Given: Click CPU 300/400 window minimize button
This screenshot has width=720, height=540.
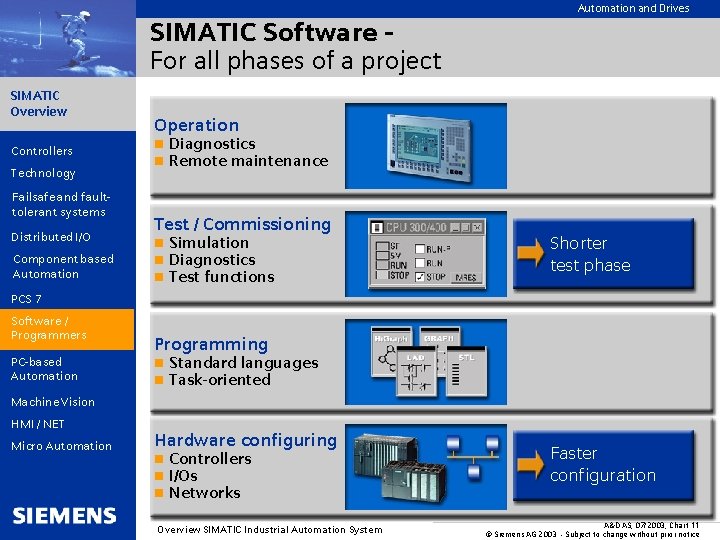Looking at the screenshot, I should (455, 227).
